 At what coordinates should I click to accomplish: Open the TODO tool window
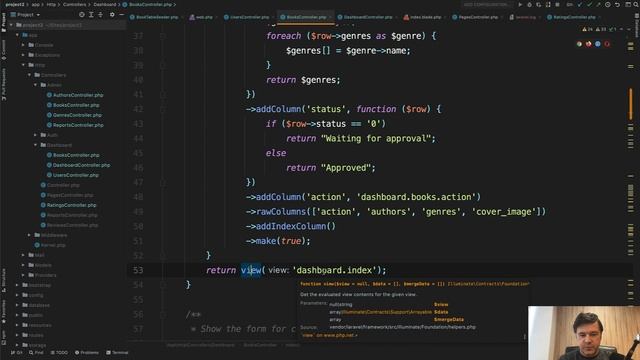(x=59, y=352)
